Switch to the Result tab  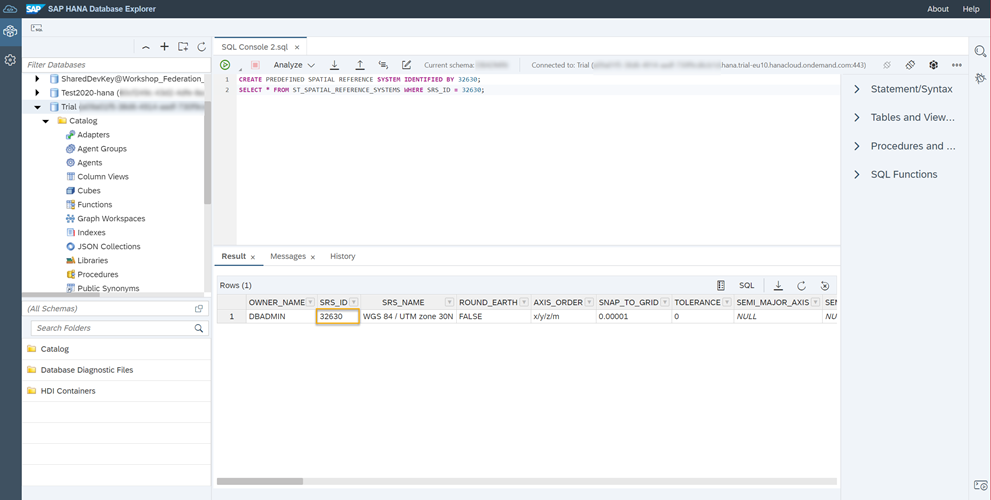point(234,256)
